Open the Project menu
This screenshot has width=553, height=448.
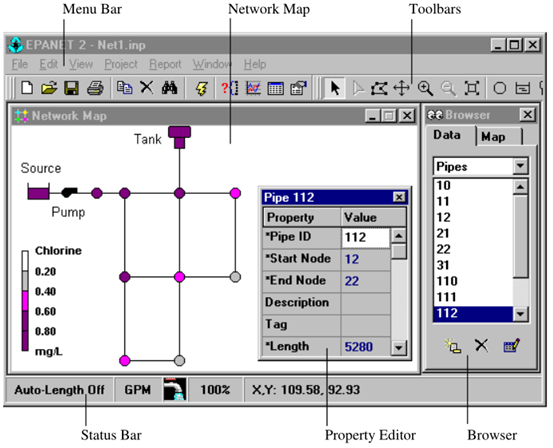pyautogui.click(x=121, y=64)
